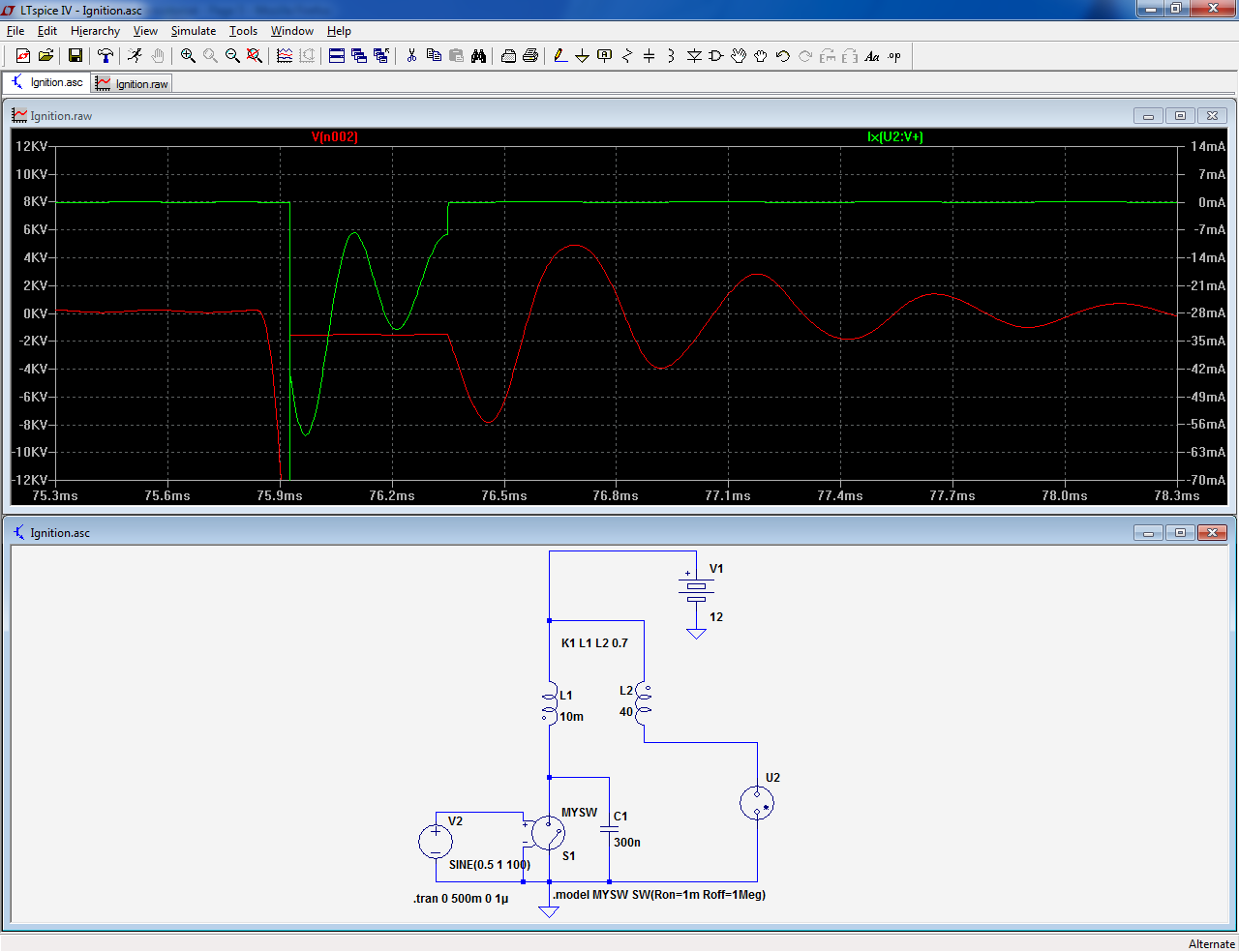
Task: Click the V(n002) trace label
Action: click(335, 137)
